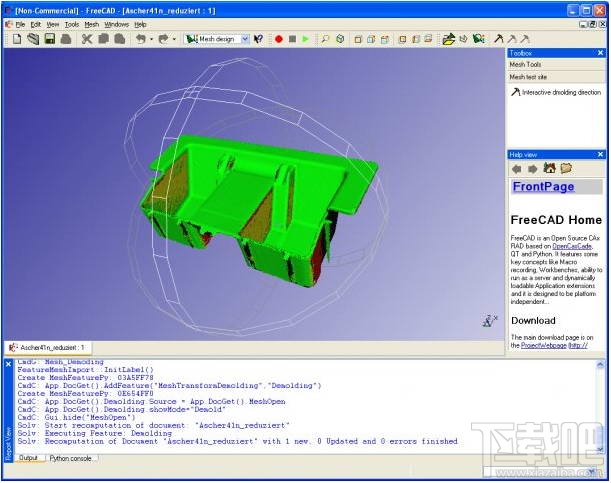The image size is (611, 483).
Task: Click the axis cross indicator in viewport
Action: (489, 321)
